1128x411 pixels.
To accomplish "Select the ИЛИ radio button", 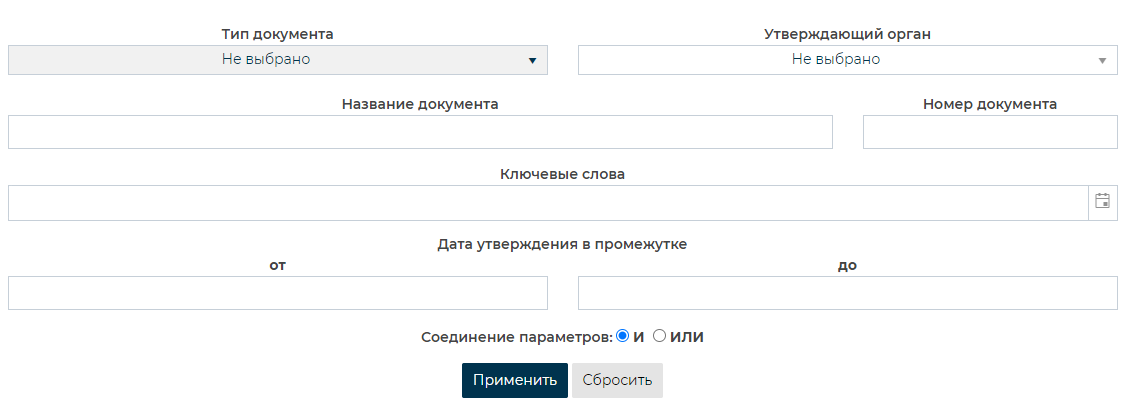I will coord(659,337).
